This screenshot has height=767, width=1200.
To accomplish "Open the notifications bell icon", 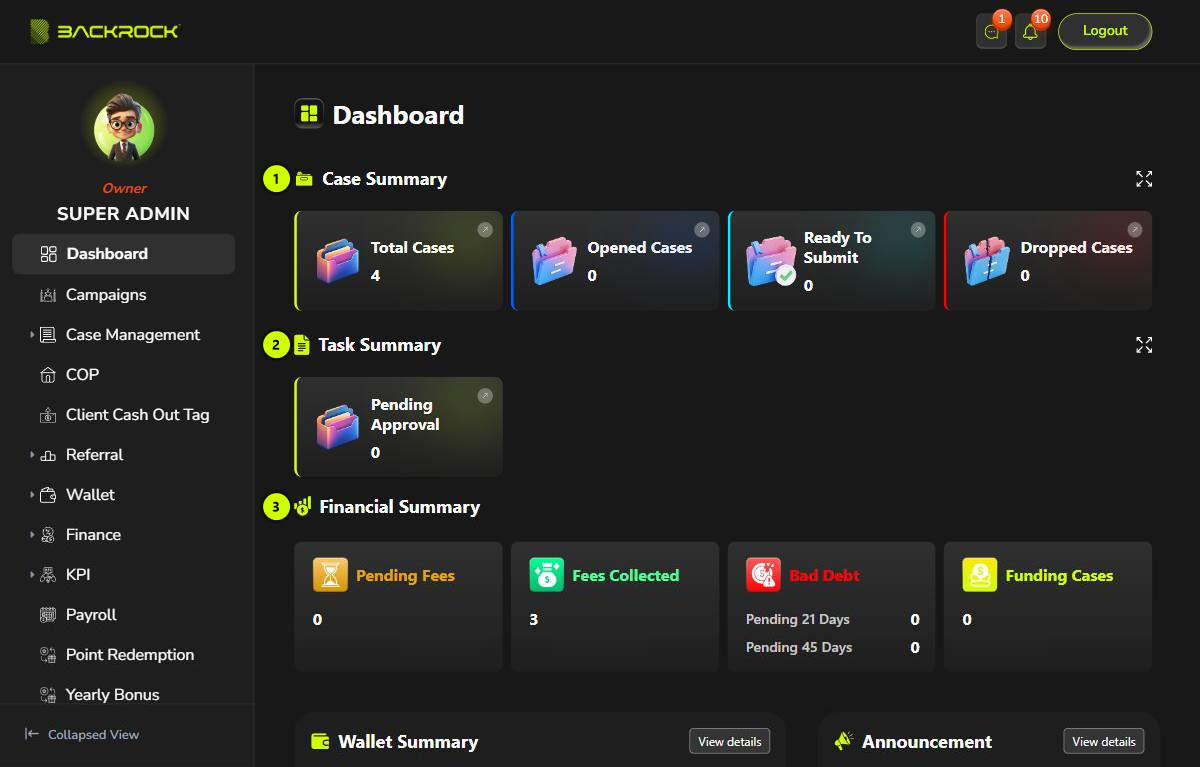I will click(x=1030, y=31).
